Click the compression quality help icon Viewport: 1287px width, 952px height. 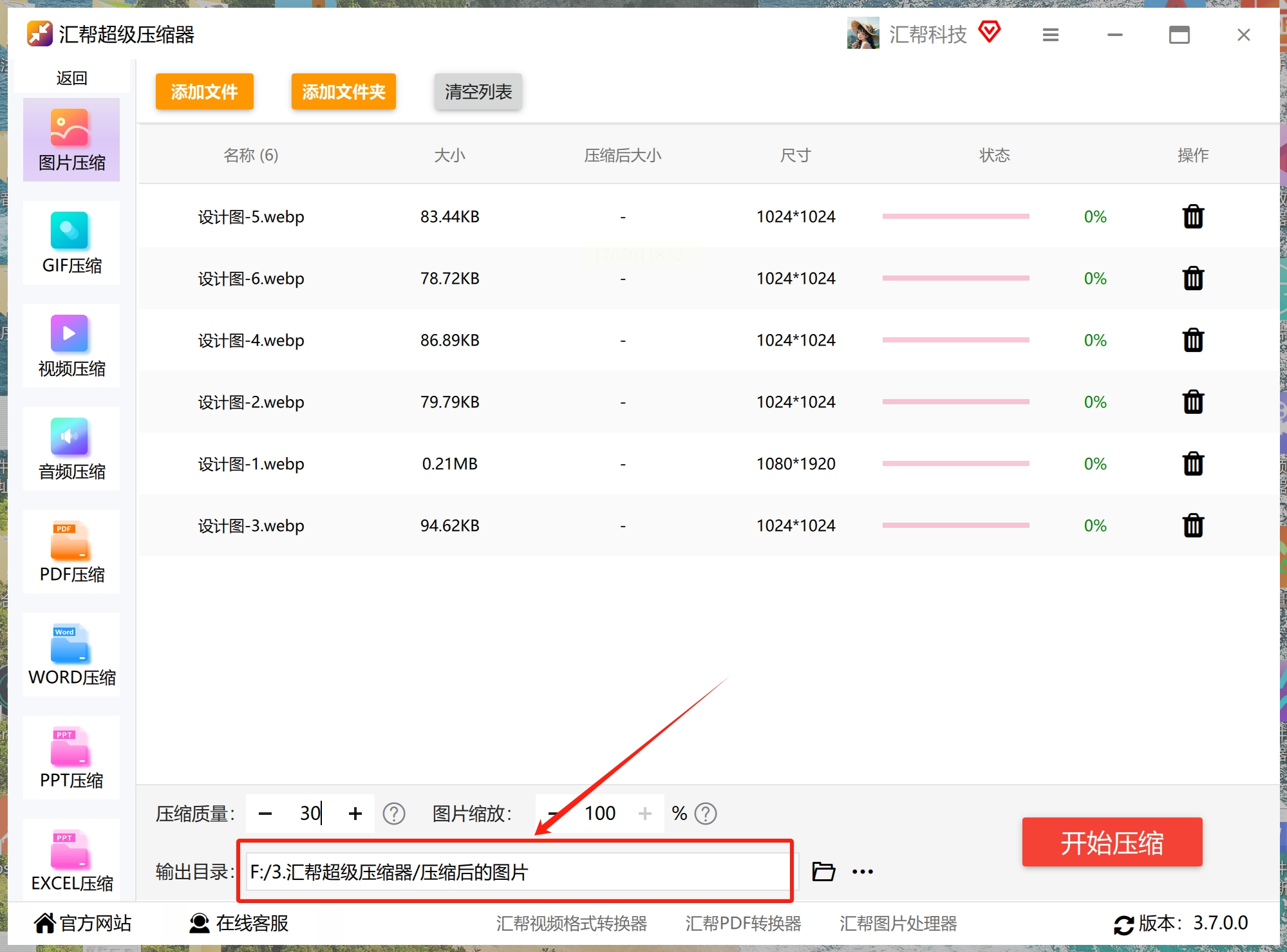(393, 814)
